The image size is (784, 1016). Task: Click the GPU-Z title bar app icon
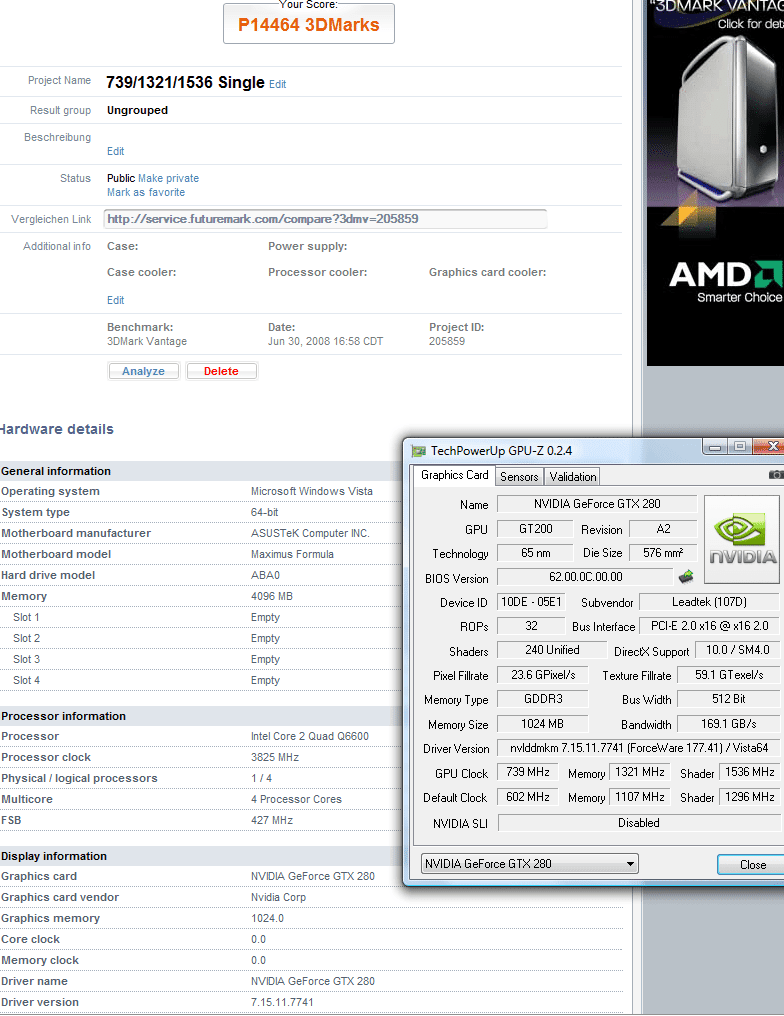click(x=419, y=450)
